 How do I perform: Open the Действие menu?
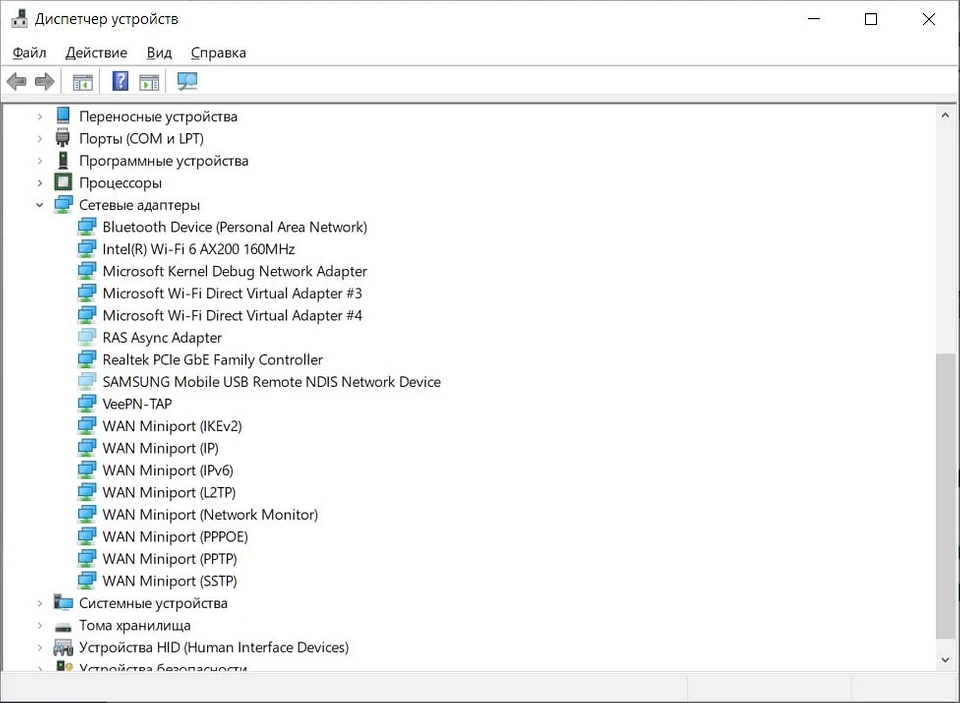pos(96,53)
